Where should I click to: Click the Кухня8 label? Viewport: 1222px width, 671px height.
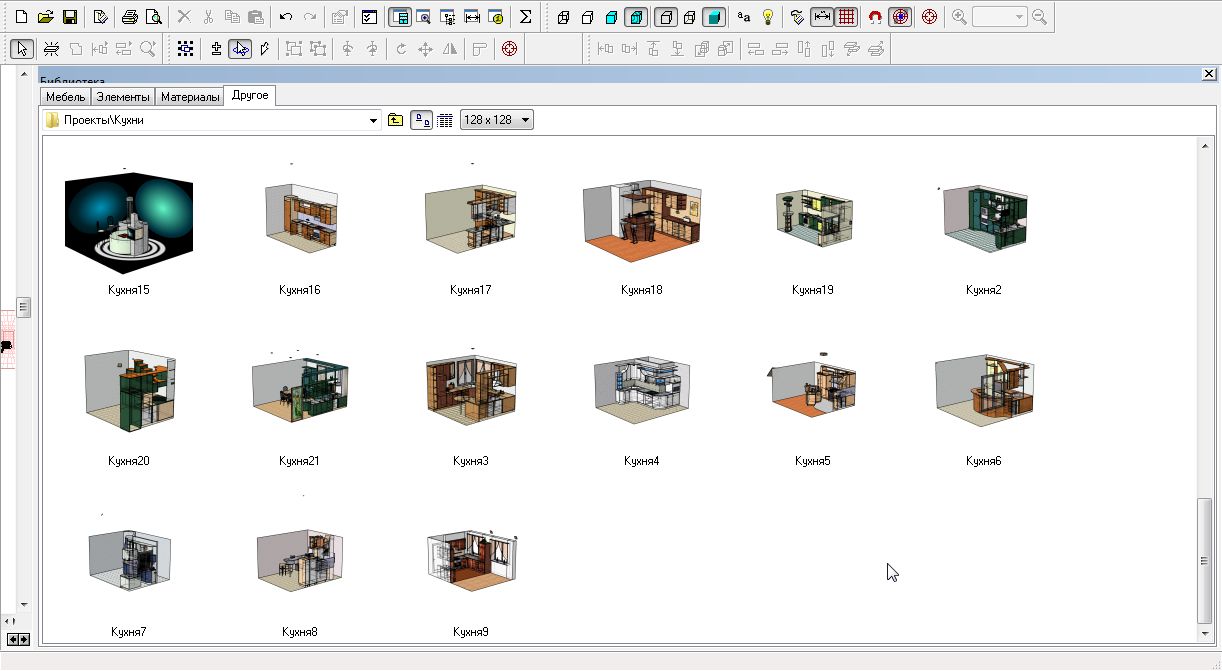(300, 632)
